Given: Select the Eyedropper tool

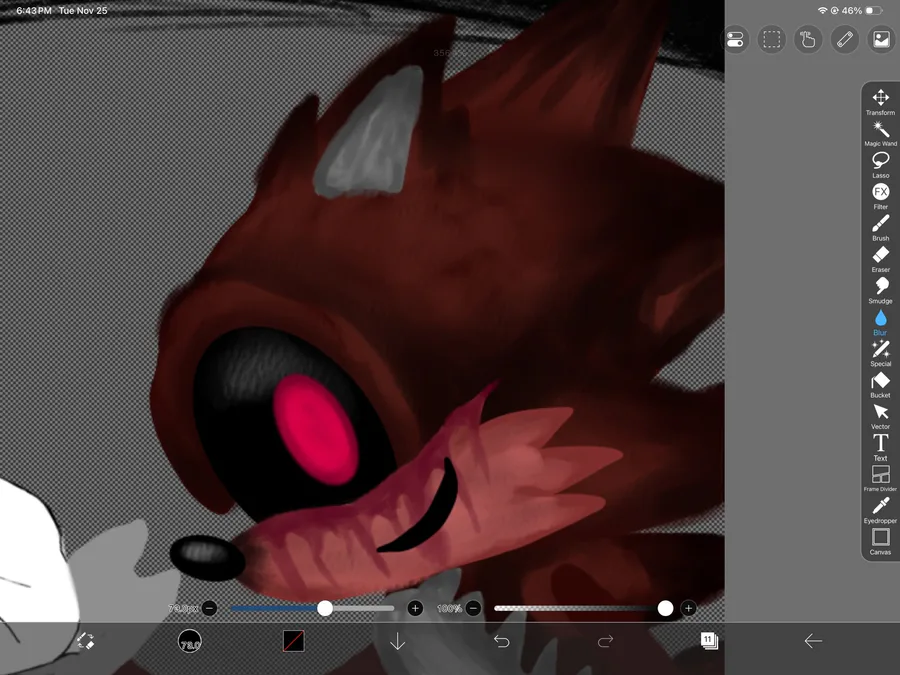Looking at the screenshot, I should [880, 510].
